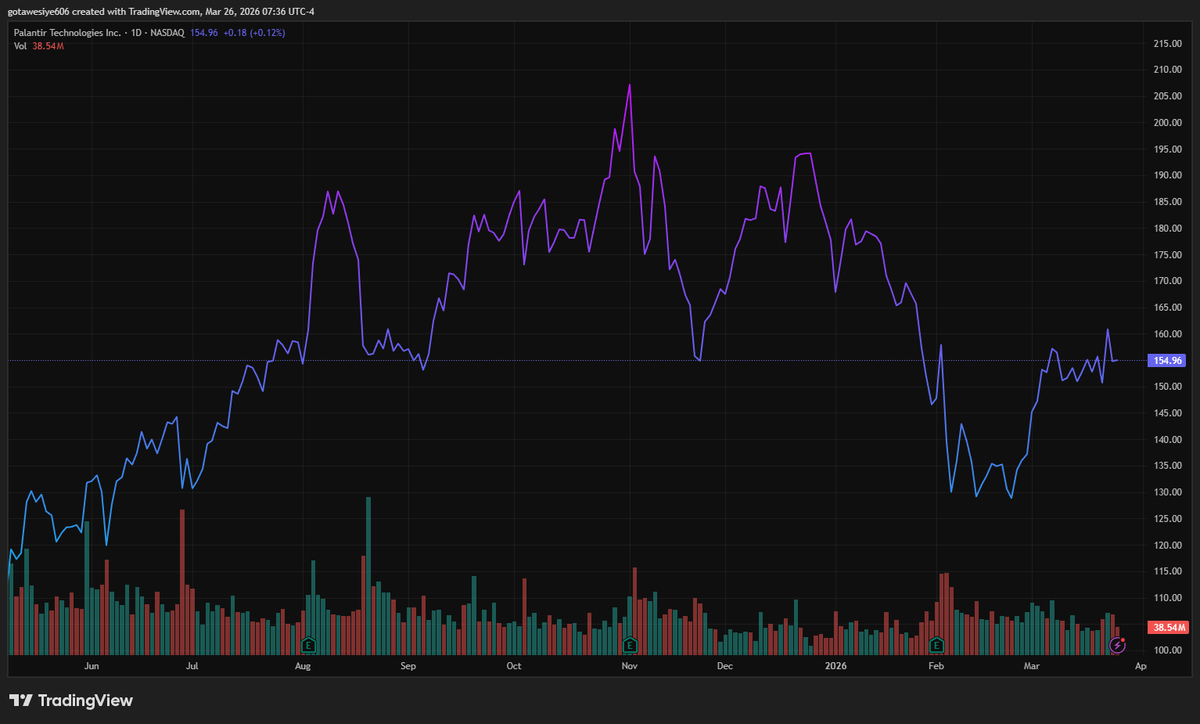1200x724 pixels.
Task: Click the 125.00 price axis label
Action: (x=1168, y=519)
